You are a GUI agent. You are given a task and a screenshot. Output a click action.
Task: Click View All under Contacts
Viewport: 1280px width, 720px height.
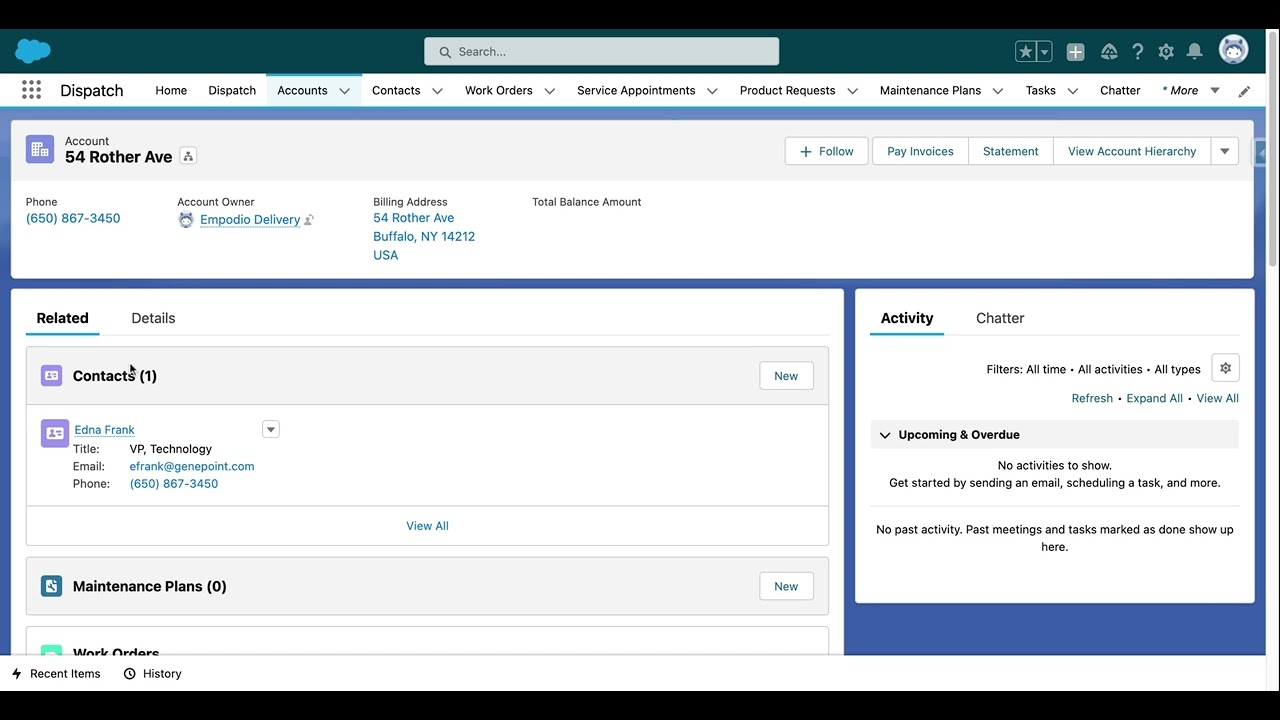427,526
